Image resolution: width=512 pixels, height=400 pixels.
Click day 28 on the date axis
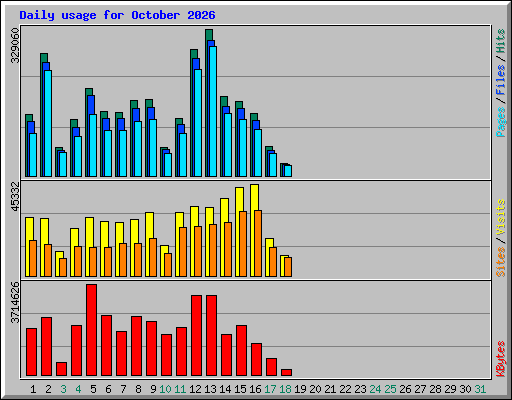[x=435, y=389]
